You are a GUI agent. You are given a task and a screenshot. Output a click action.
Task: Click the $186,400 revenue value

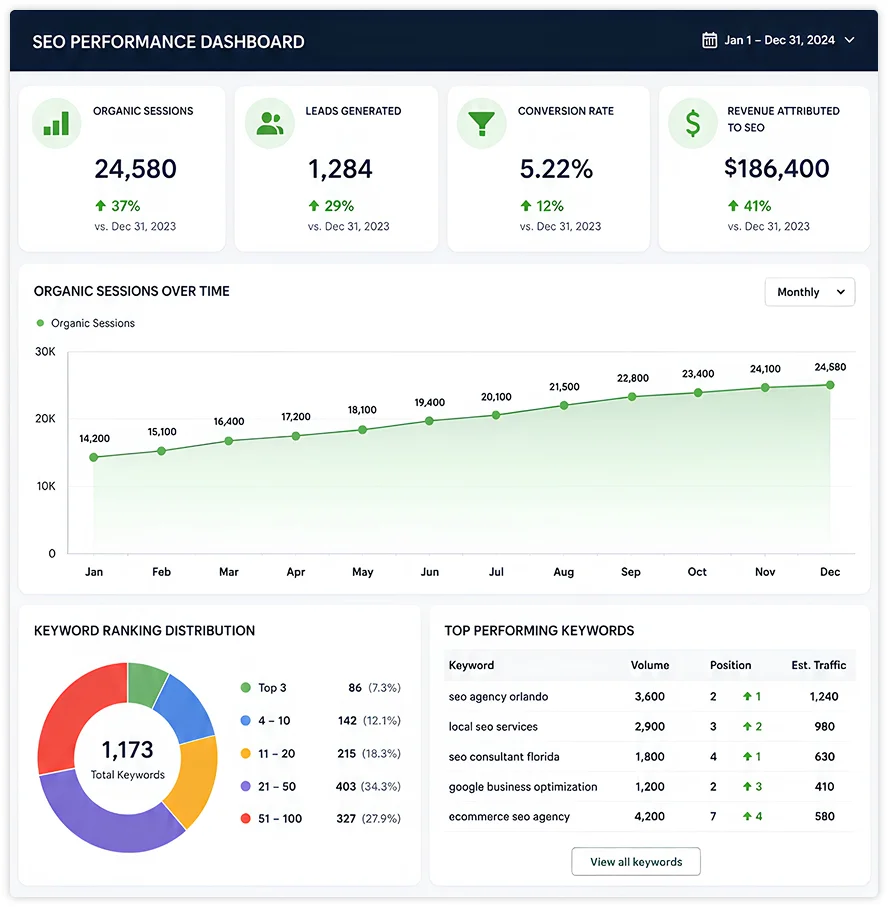tap(776, 168)
